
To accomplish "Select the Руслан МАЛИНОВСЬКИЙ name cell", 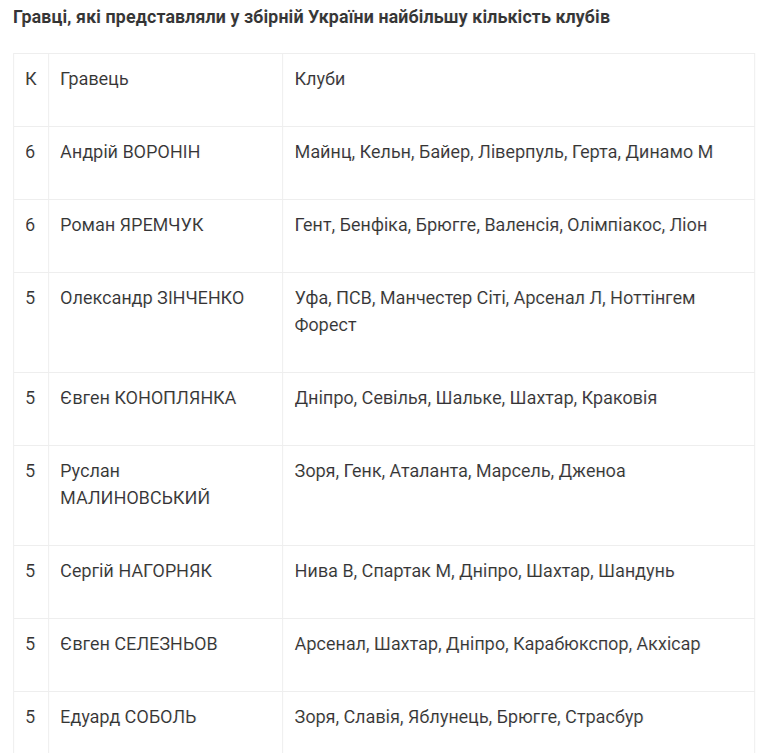I will coord(135,484).
